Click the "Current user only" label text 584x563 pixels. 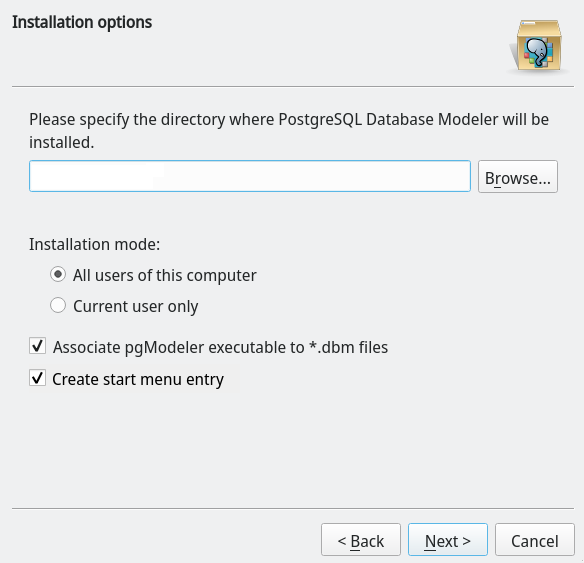tap(136, 306)
